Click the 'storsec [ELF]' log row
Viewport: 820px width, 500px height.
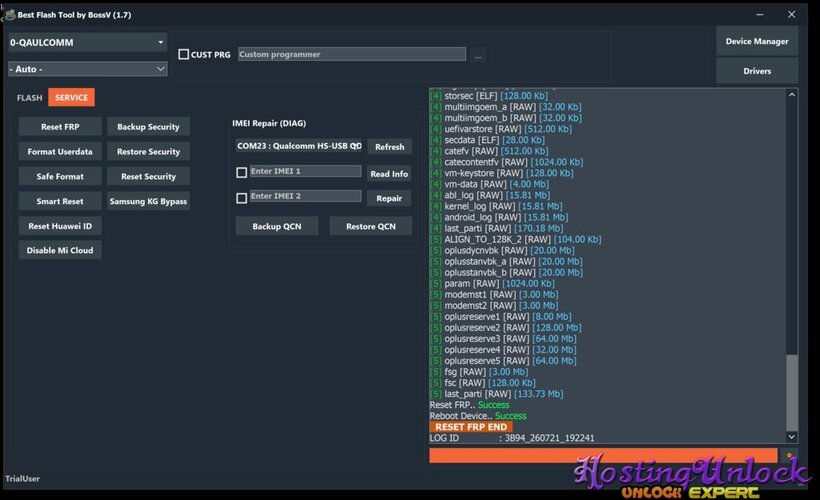coord(488,96)
